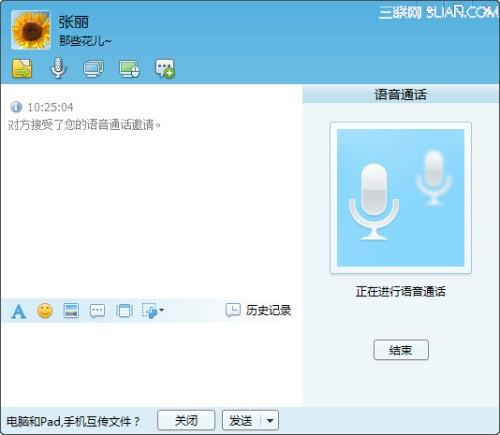Image resolution: width=500 pixels, height=435 pixels.
Task: End the voice call with 结束
Action: (x=401, y=350)
